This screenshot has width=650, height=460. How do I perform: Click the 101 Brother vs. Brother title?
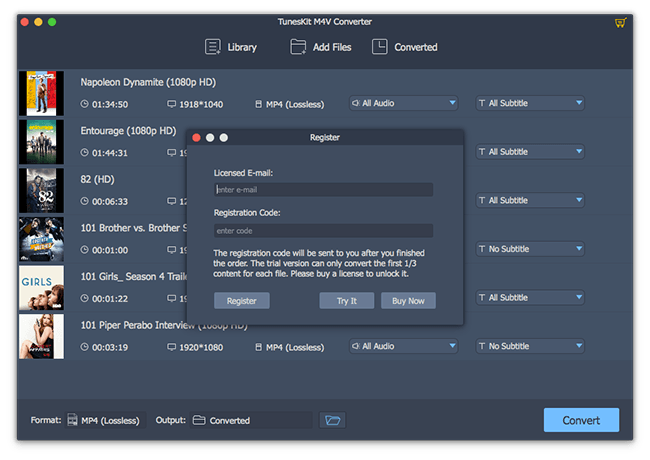(133, 228)
